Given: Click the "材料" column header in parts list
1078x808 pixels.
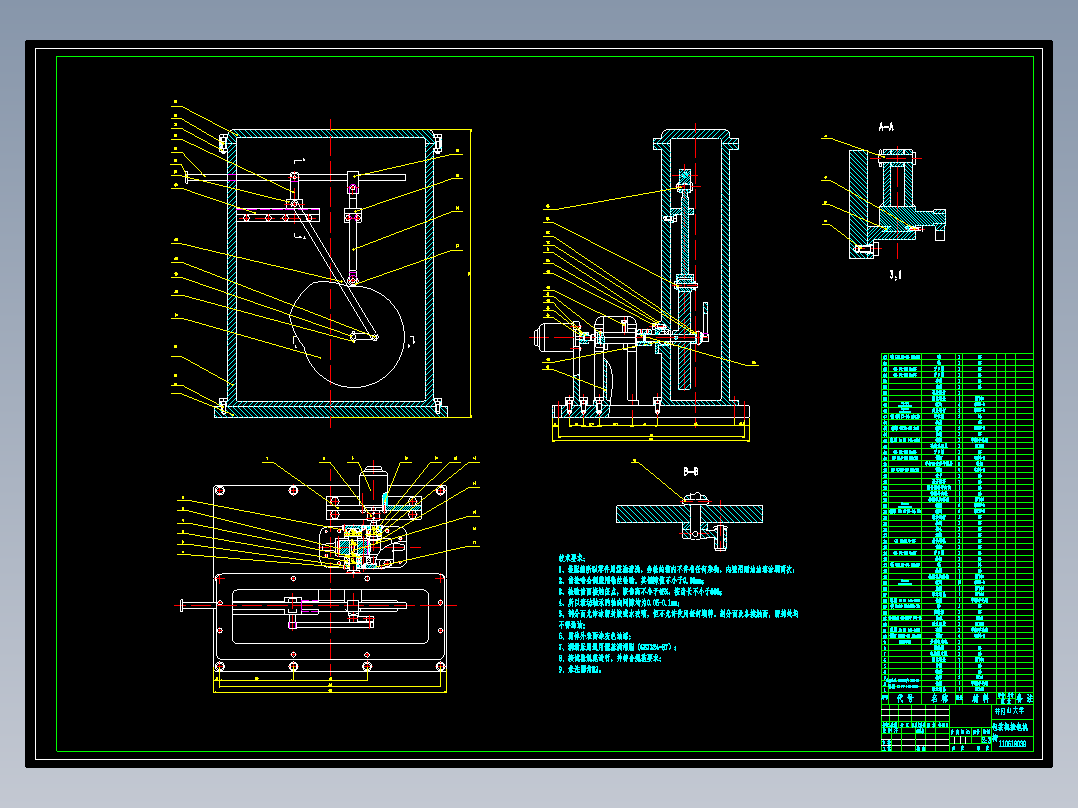Looking at the screenshot, I should [x=980, y=698].
